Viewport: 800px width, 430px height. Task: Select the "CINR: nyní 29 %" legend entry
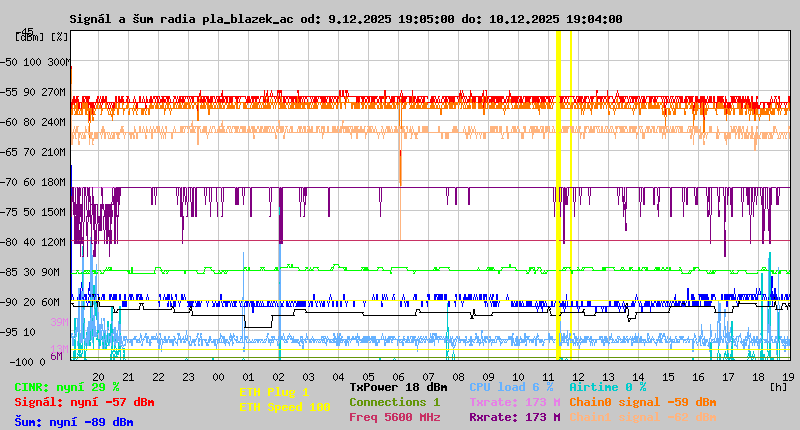point(67,387)
